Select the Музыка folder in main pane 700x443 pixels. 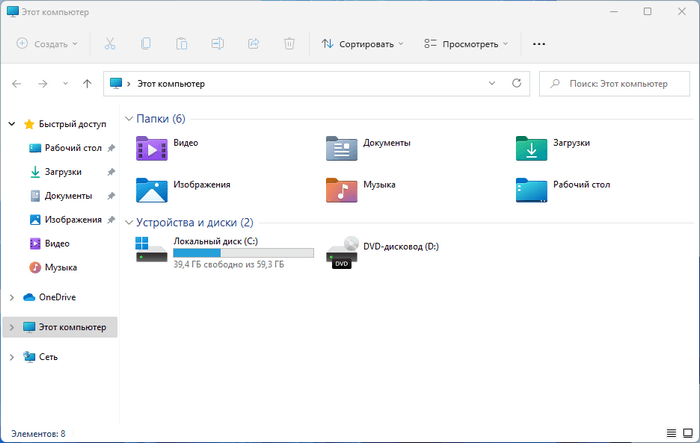pos(342,190)
